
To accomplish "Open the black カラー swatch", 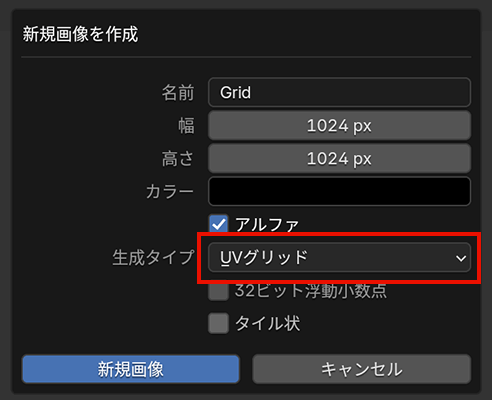I will click(339, 191).
